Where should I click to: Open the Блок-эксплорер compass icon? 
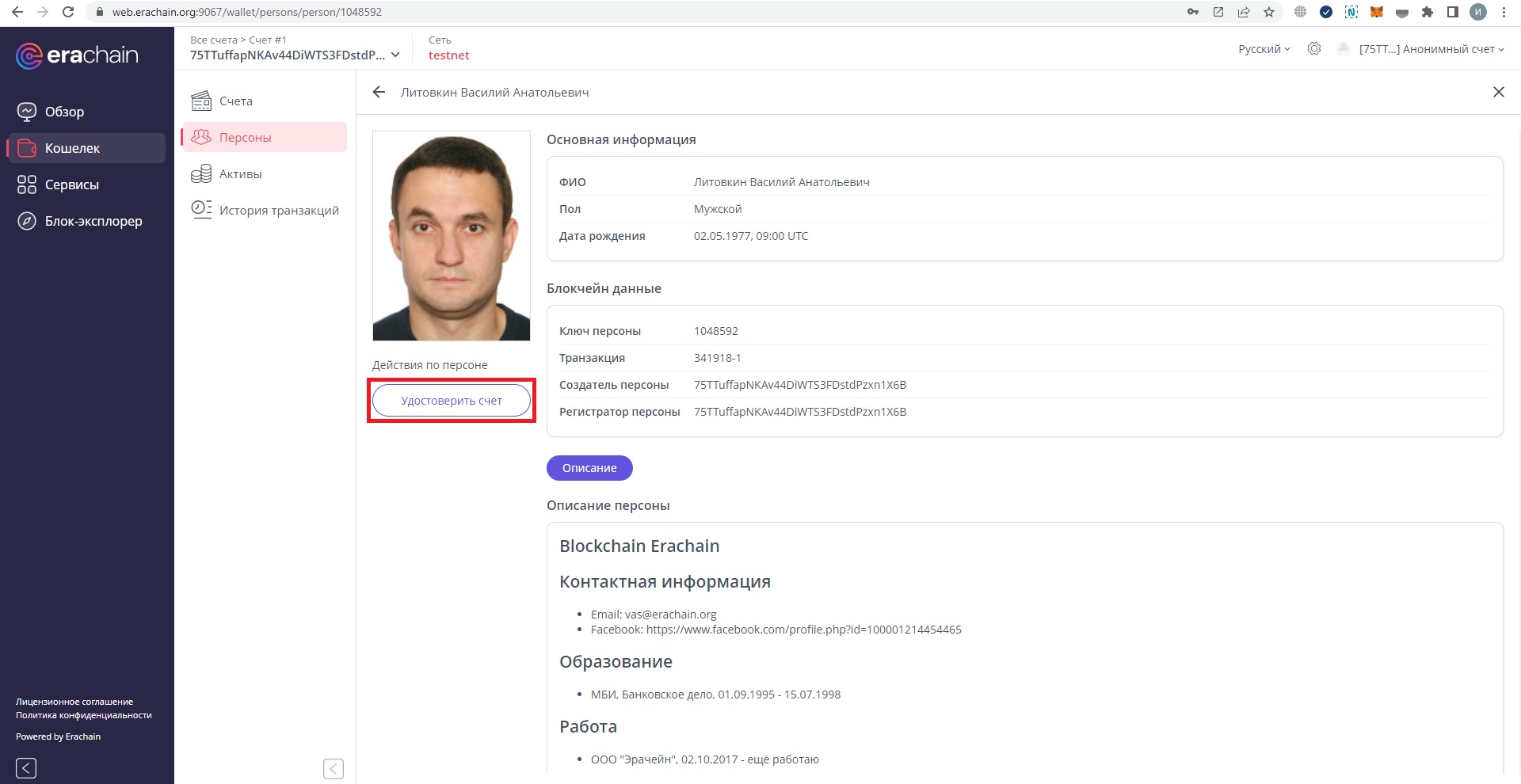(25, 221)
